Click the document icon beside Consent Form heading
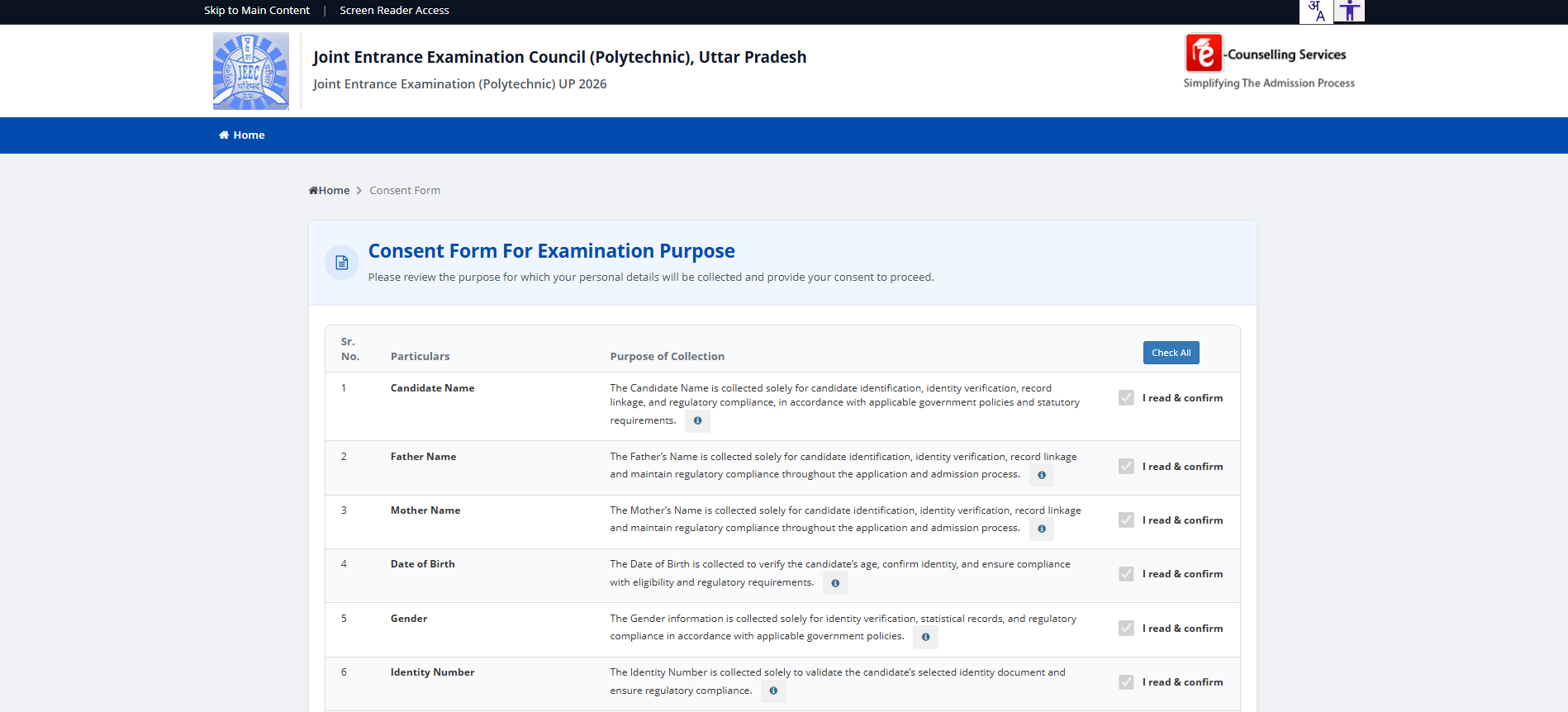Screen dimensions: 1568x712 341,263
